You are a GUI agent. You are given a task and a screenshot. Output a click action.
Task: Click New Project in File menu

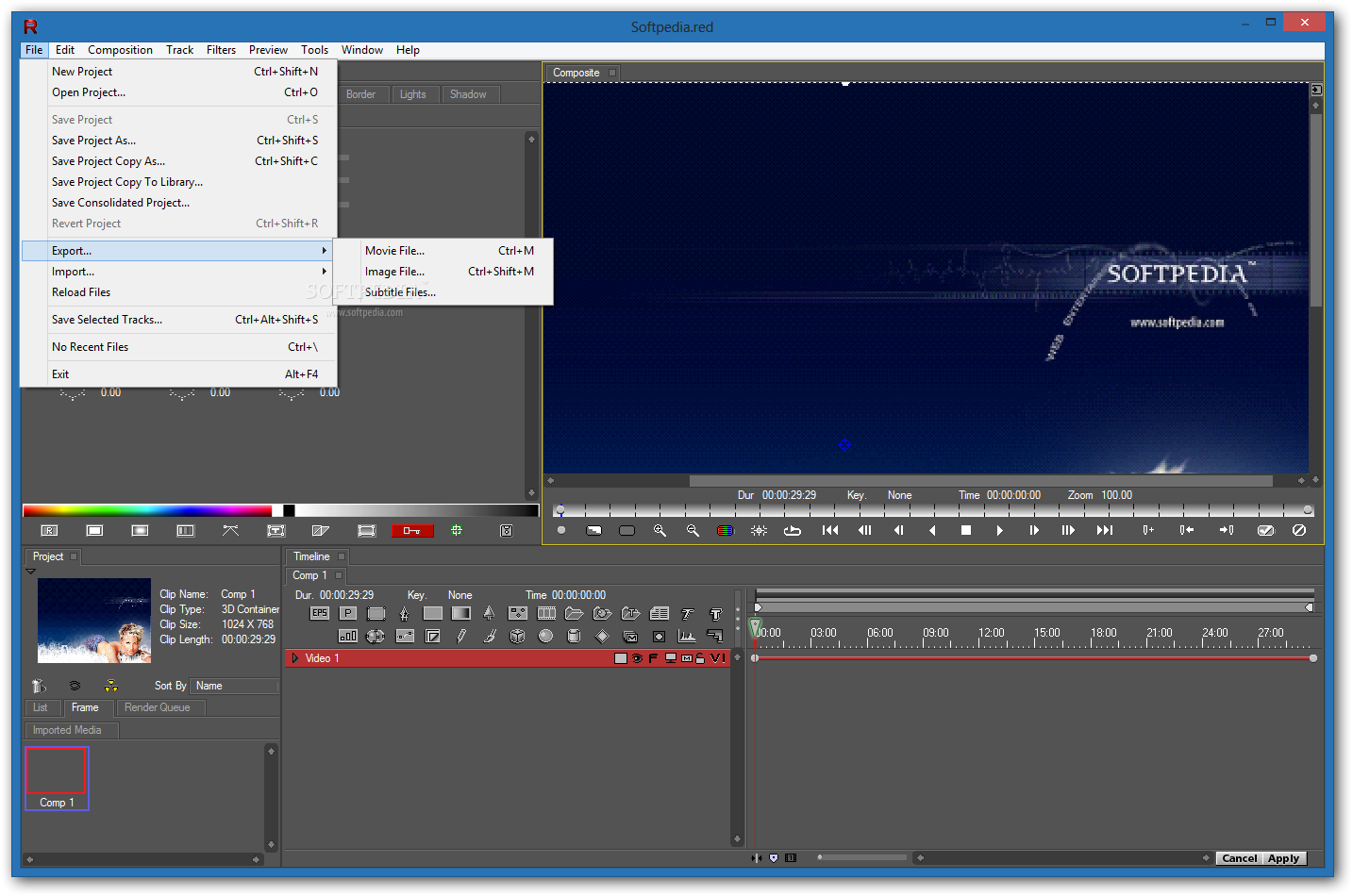(178, 72)
